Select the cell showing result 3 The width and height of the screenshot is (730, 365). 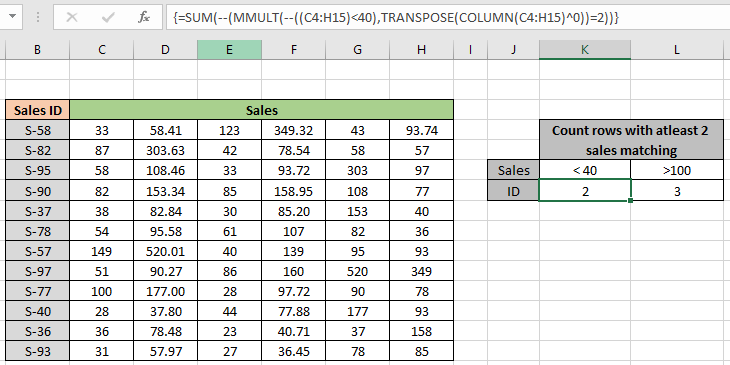pyautogui.click(x=677, y=190)
